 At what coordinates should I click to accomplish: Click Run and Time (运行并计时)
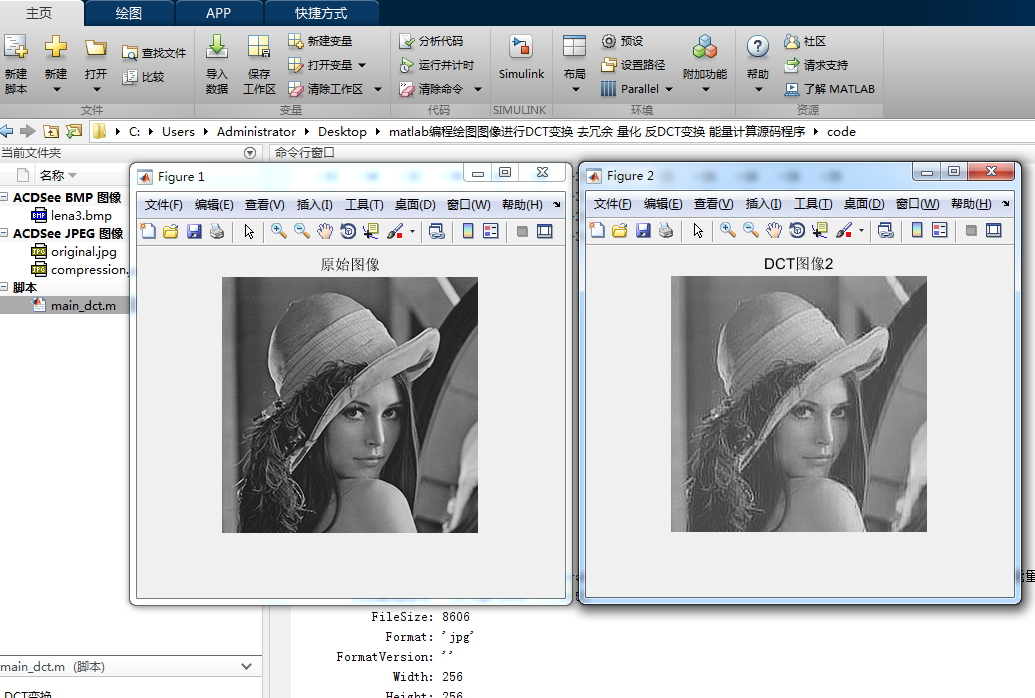[437, 65]
